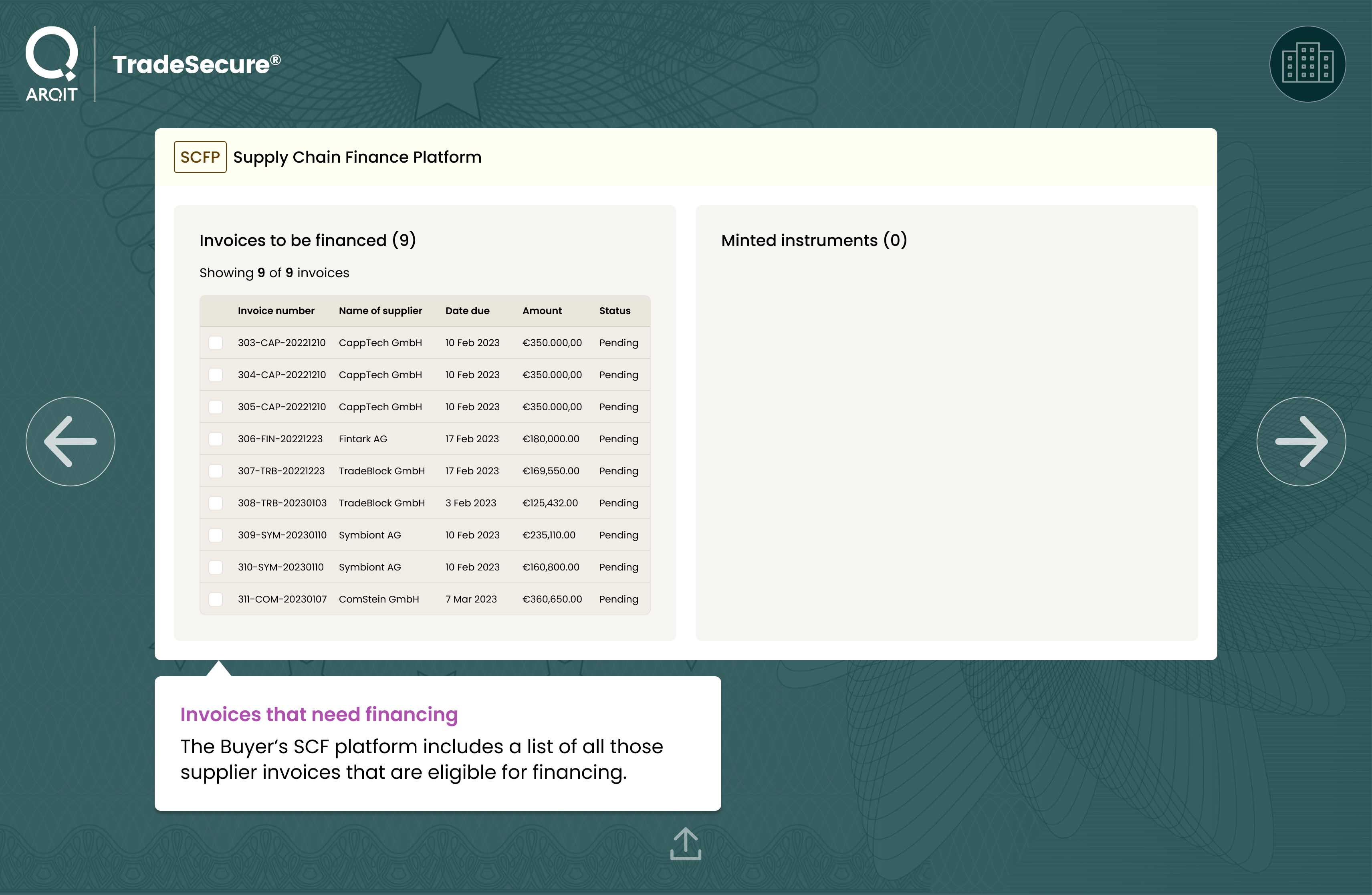1372x895 pixels.
Task: Click invoice number 307-TRB-20221223
Action: tap(281, 471)
